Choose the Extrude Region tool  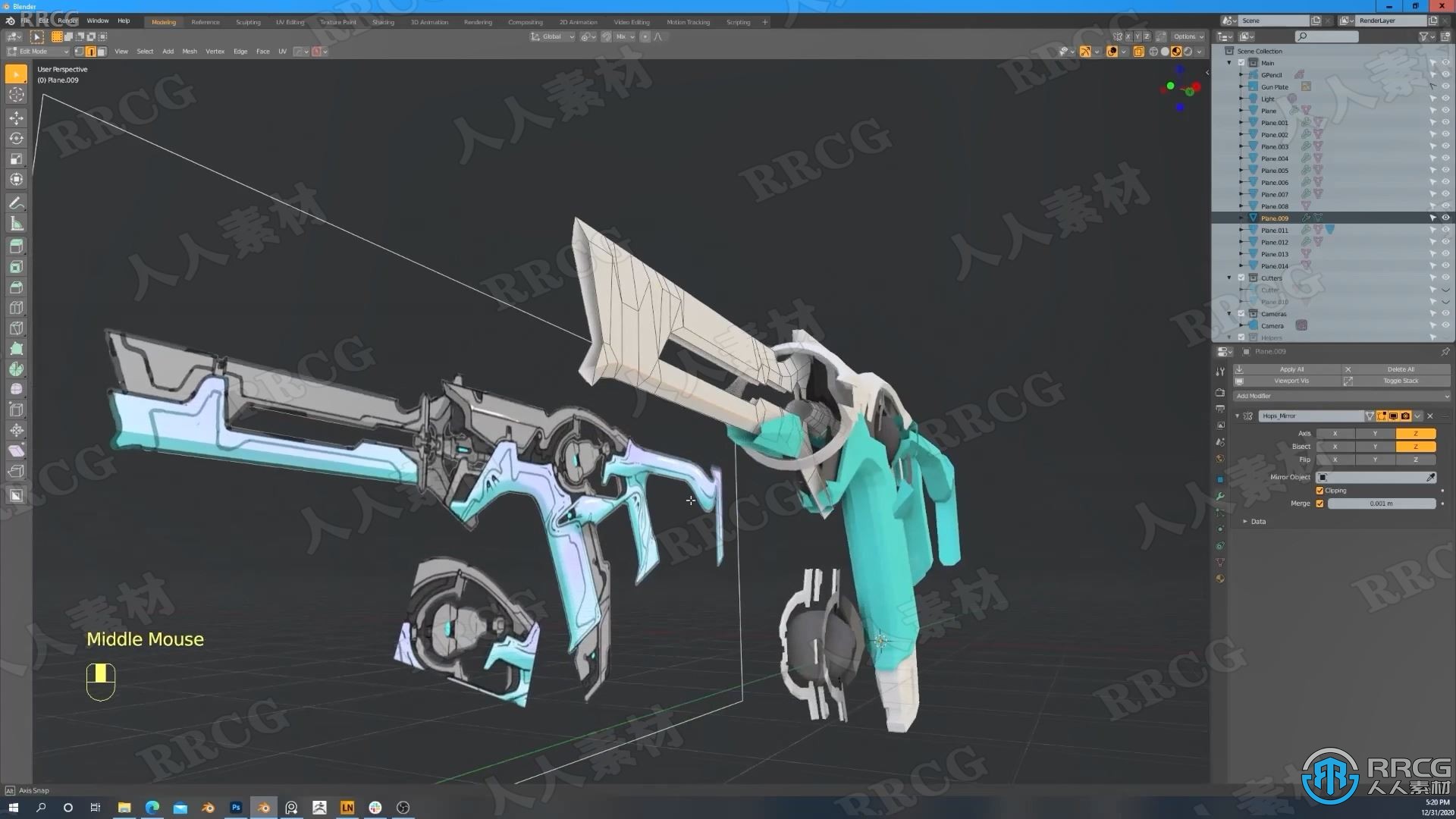tap(16, 246)
